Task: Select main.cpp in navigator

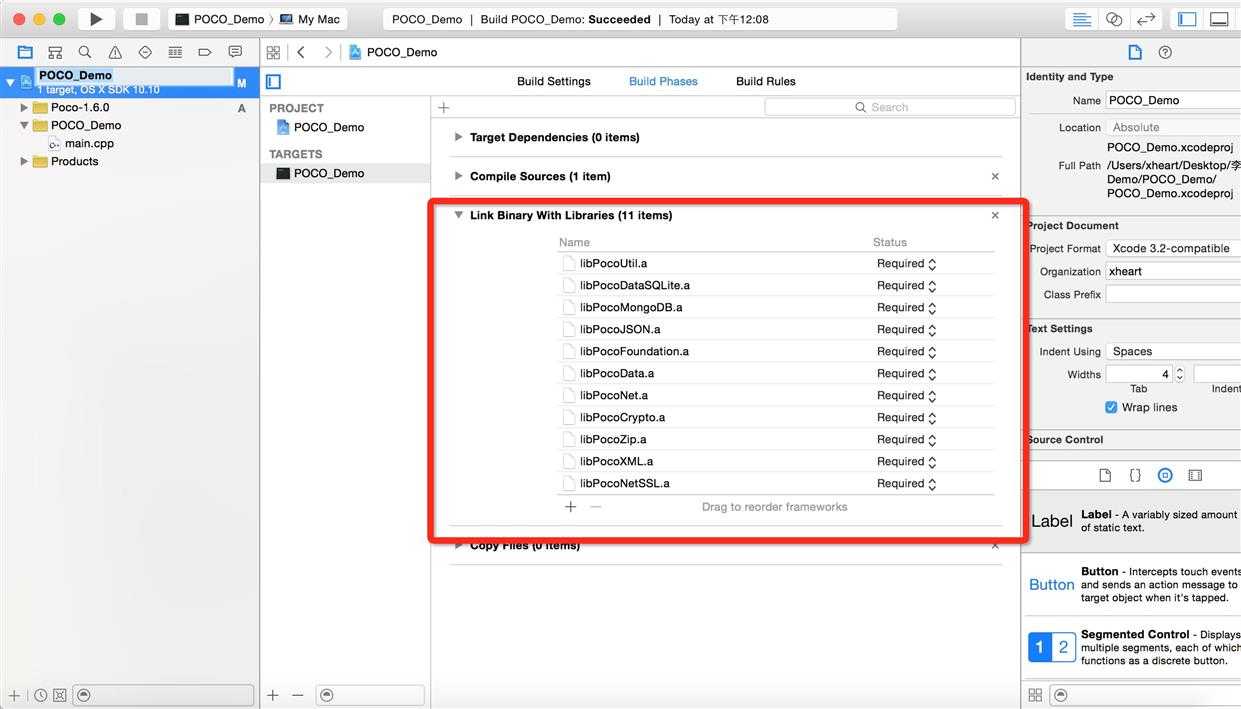Action: click(89, 143)
